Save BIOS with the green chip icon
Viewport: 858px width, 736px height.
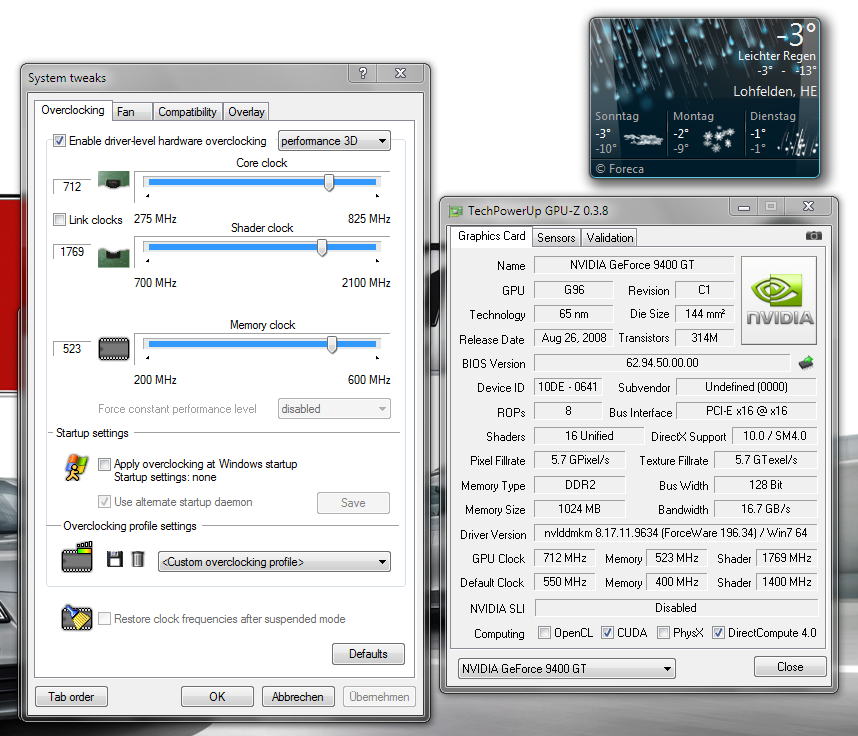click(x=806, y=362)
